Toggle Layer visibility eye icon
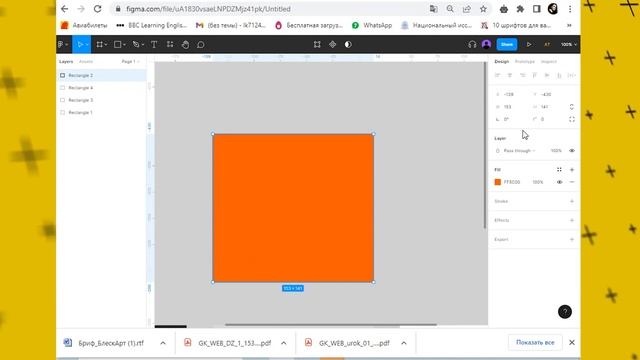Screen dimensions: 640x360 click(572, 151)
